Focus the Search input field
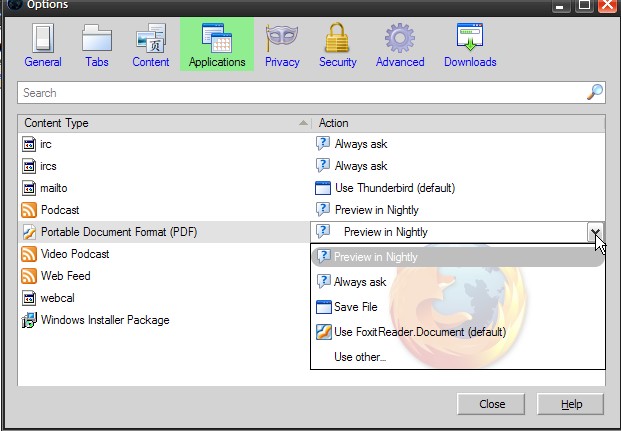The width and height of the screenshot is (621, 431). (311, 93)
